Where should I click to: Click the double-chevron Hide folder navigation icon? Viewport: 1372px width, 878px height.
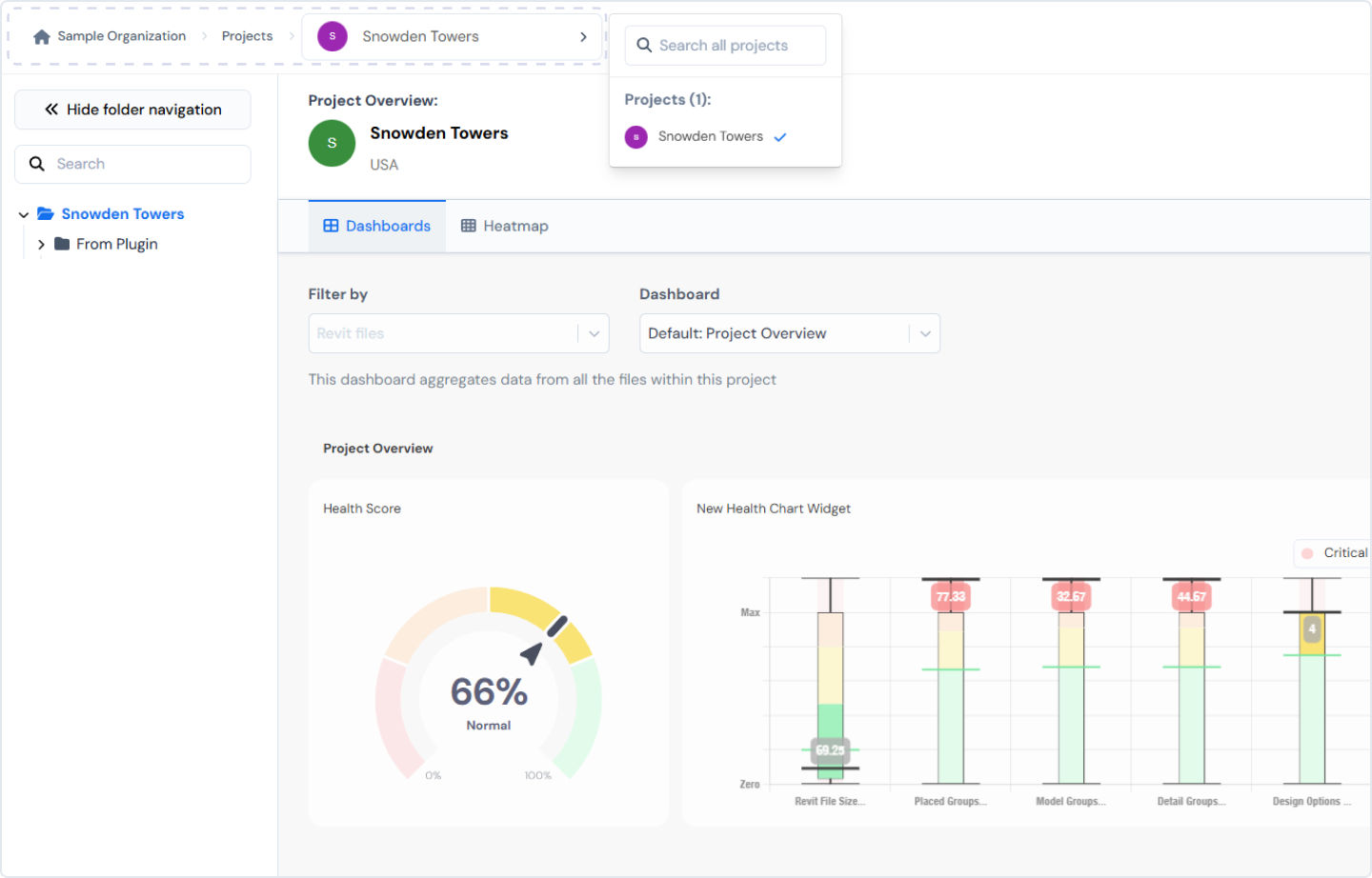click(x=51, y=110)
